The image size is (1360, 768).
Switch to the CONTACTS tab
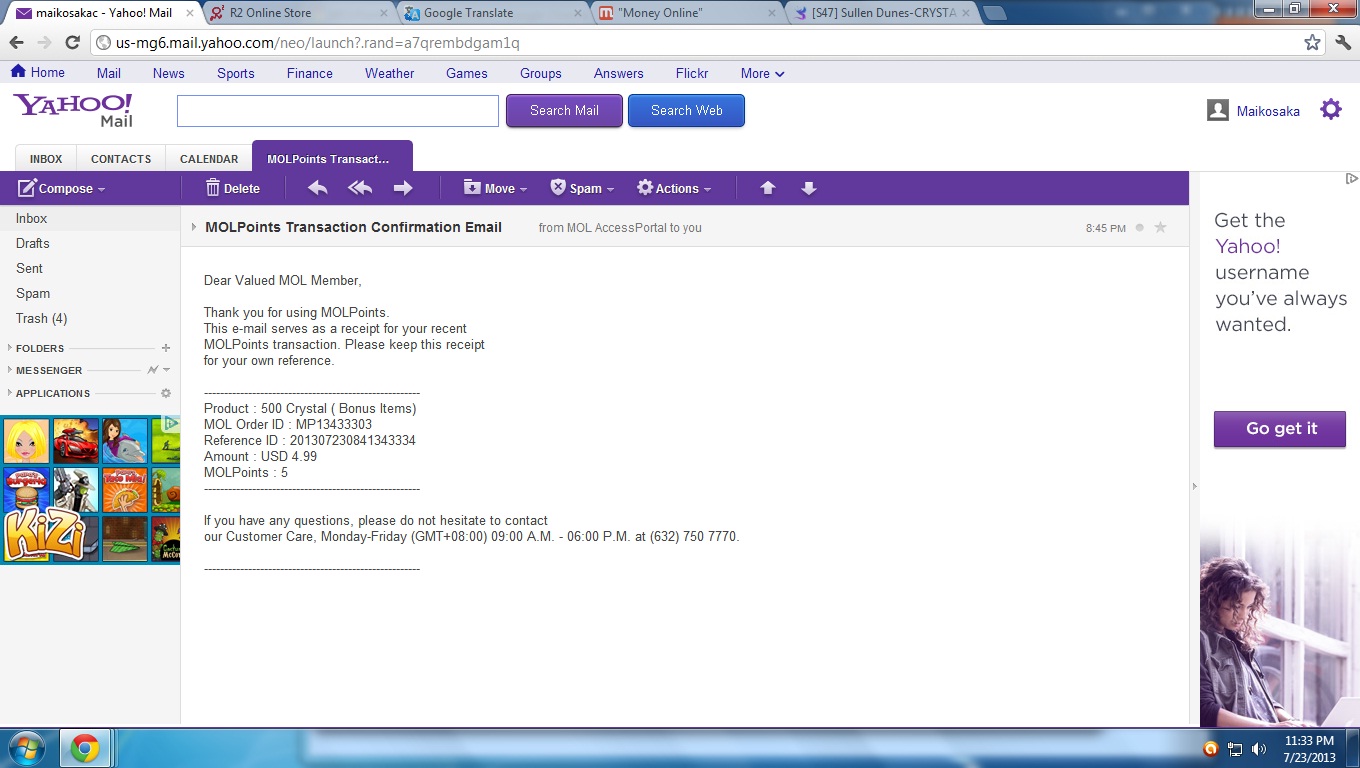pyautogui.click(x=121, y=159)
